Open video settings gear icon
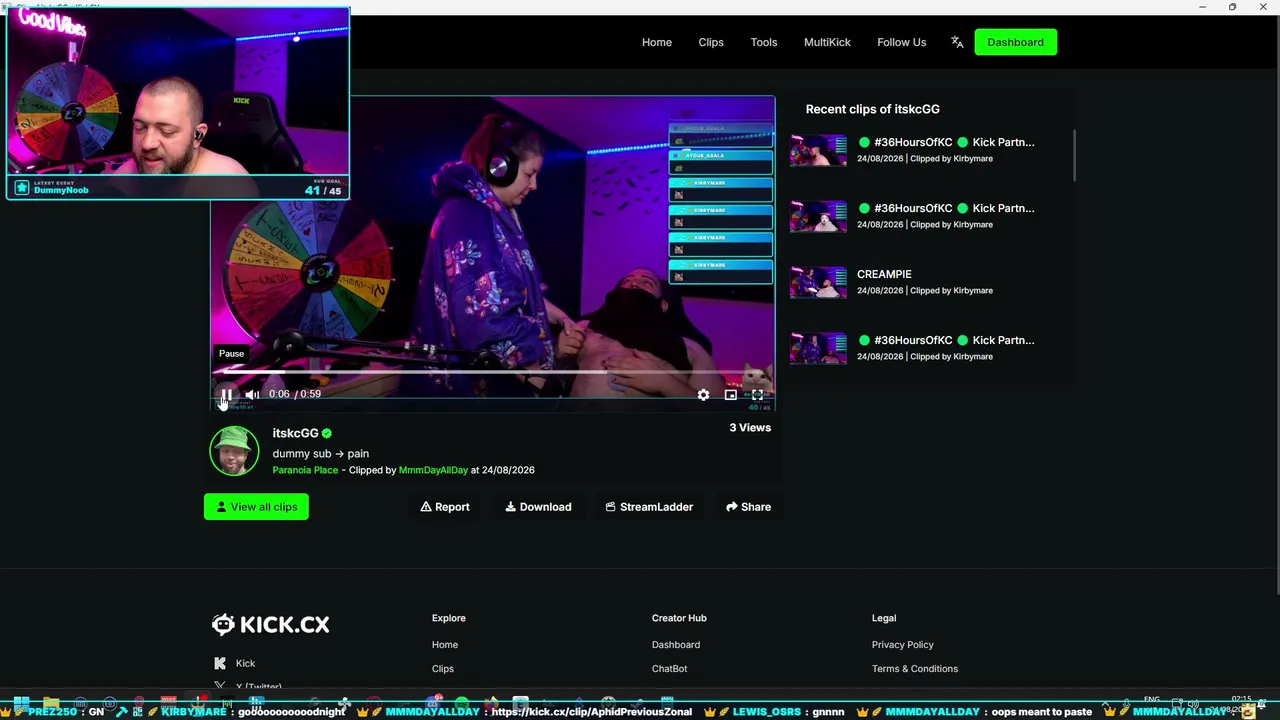Viewport: 1280px width, 720px height. [703, 395]
